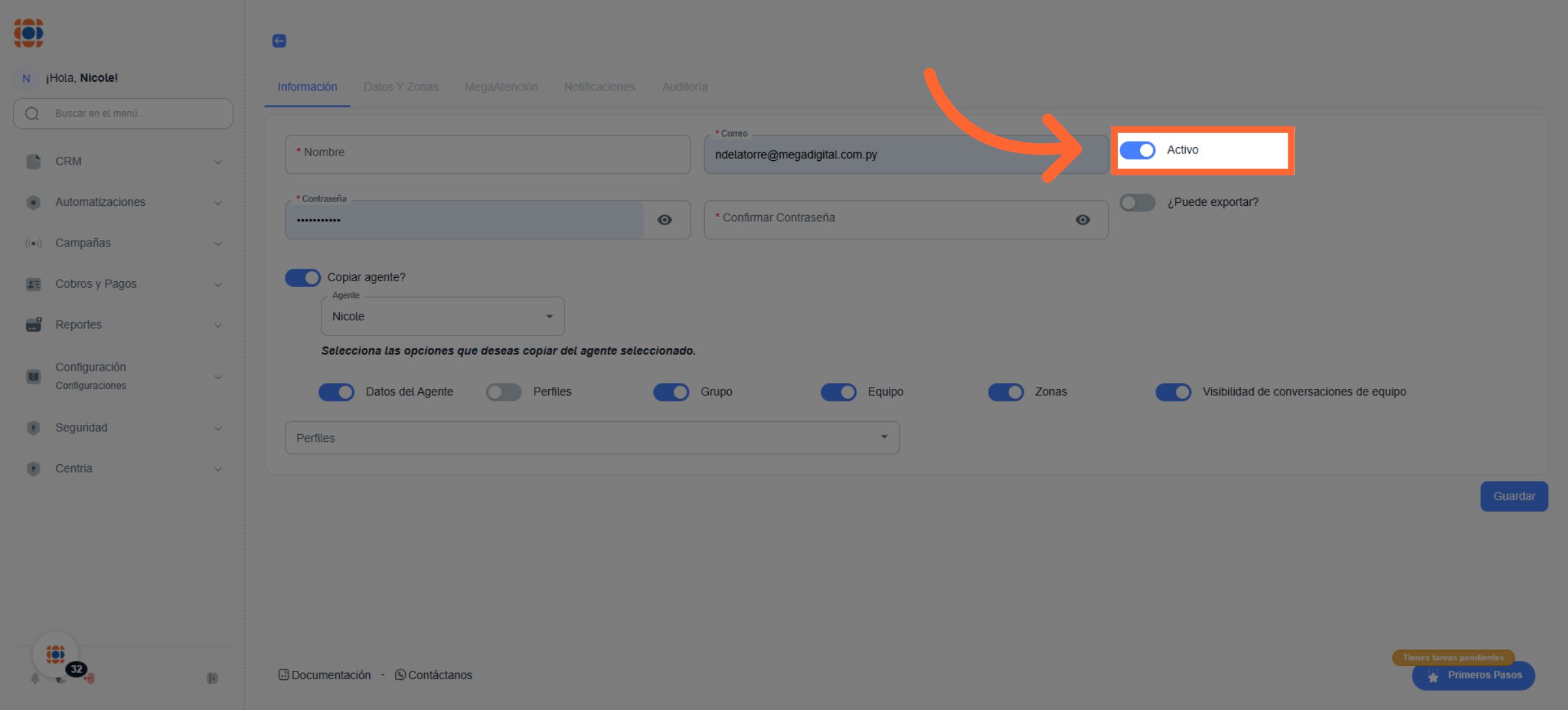The image size is (1568, 710).
Task: Click the Reportes sidebar icon
Action: [x=33, y=324]
